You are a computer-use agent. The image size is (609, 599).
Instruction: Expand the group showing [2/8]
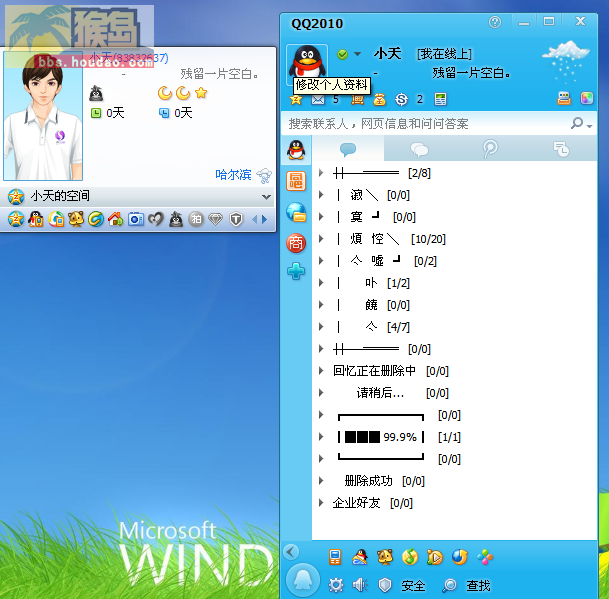pos(321,172)
